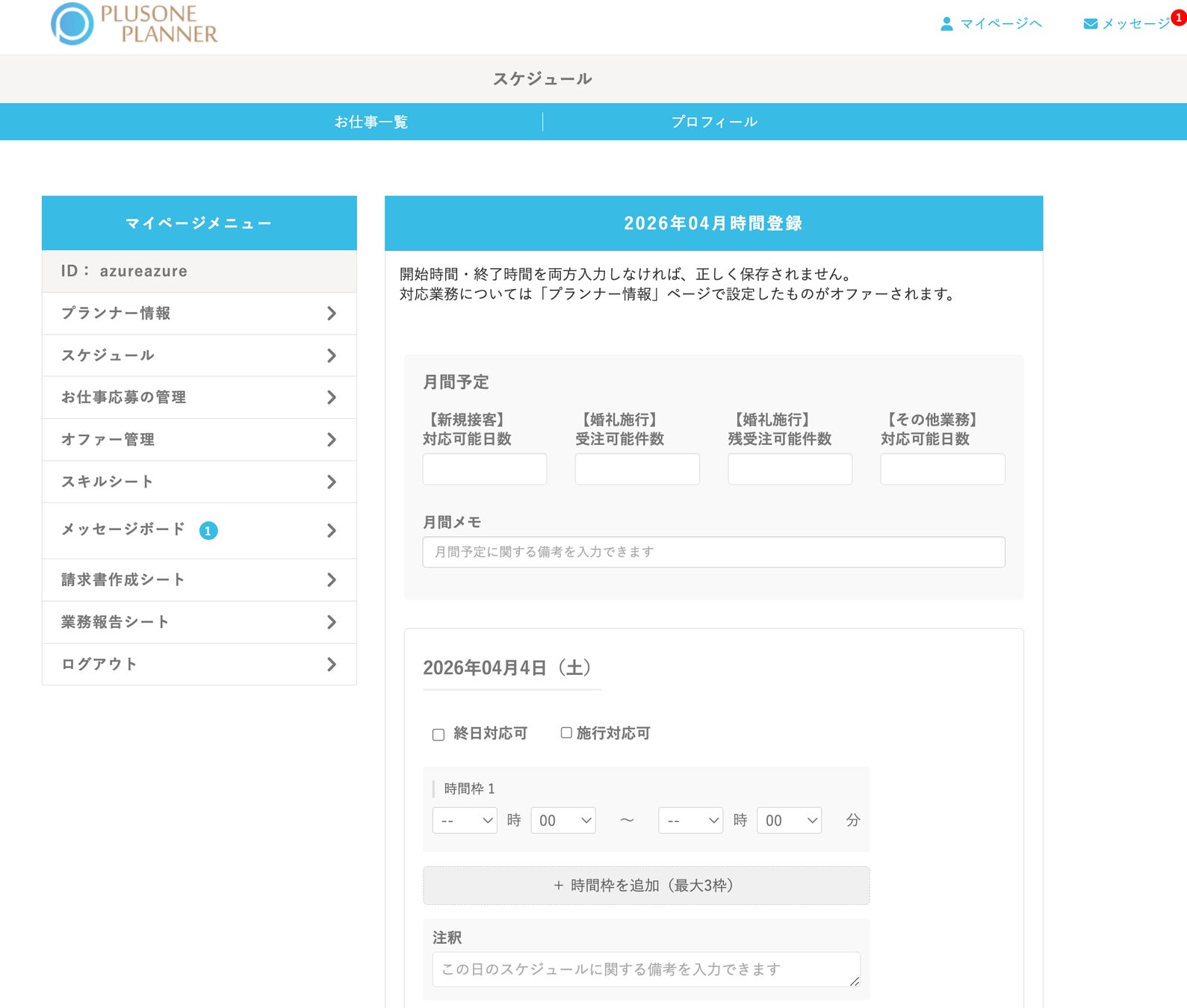This screenshot has height=1008, width=1187.
Task: Click the blue badge on メッセージボード
Action: 208,531
